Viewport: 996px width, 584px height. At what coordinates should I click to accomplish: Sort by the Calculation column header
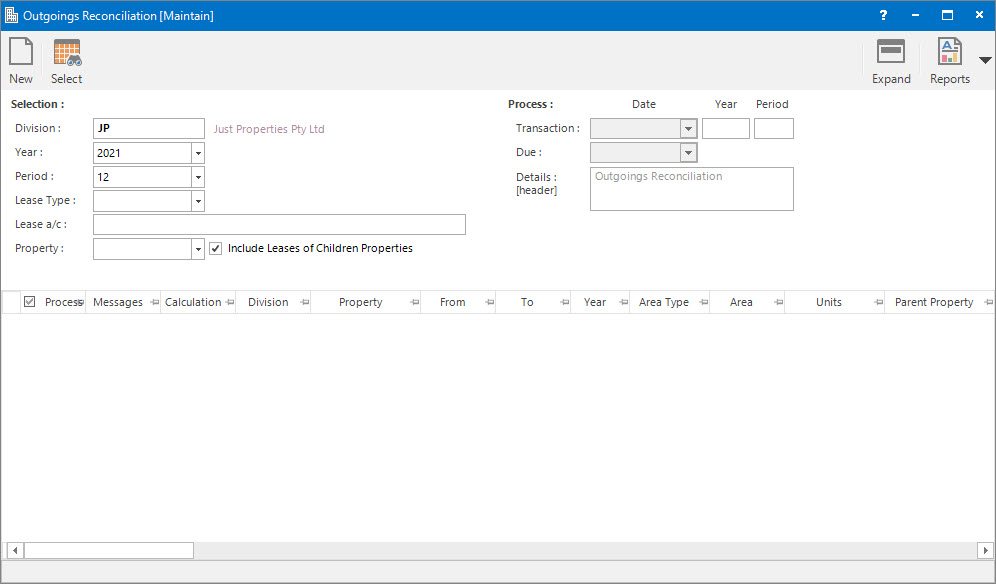click(193, 302)
